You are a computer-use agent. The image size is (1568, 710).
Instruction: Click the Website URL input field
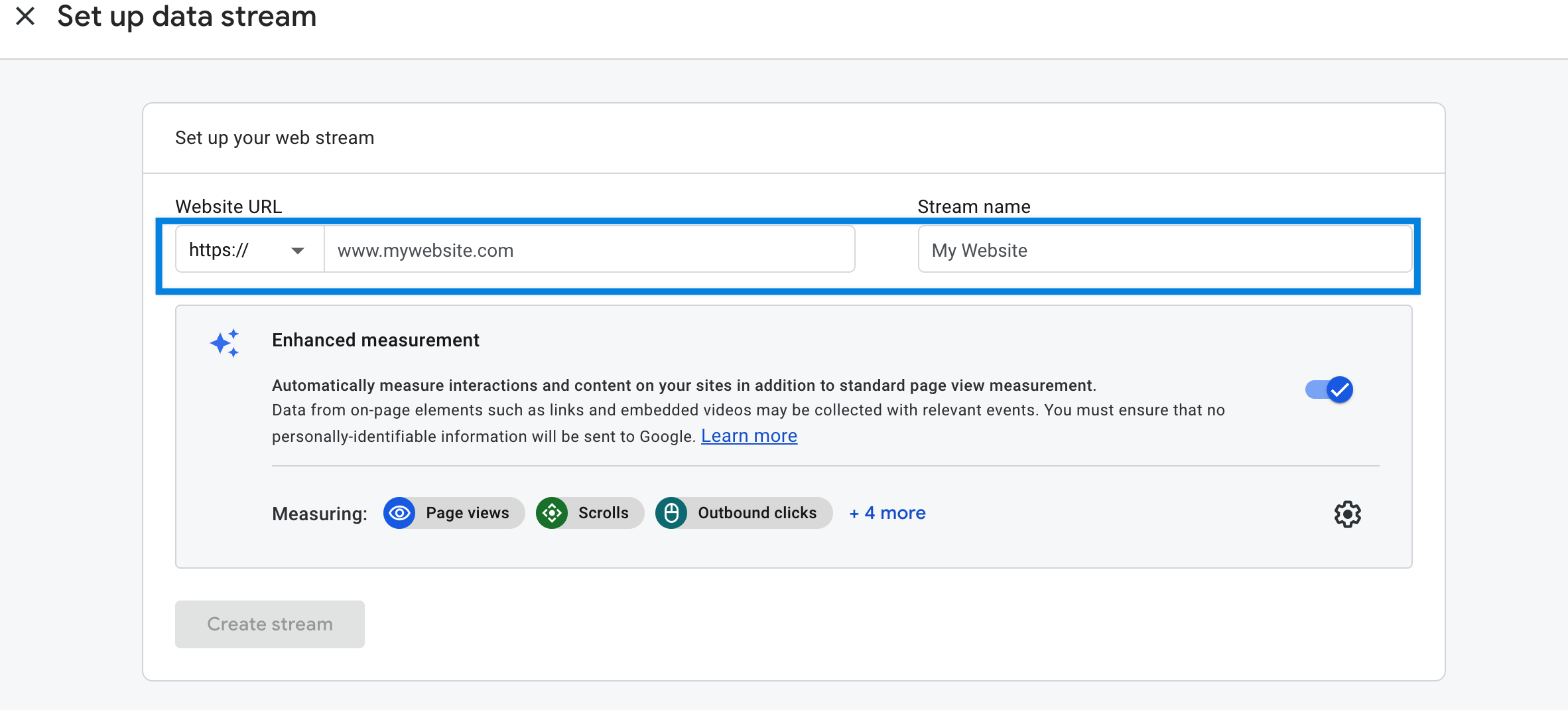click(590, 249)
